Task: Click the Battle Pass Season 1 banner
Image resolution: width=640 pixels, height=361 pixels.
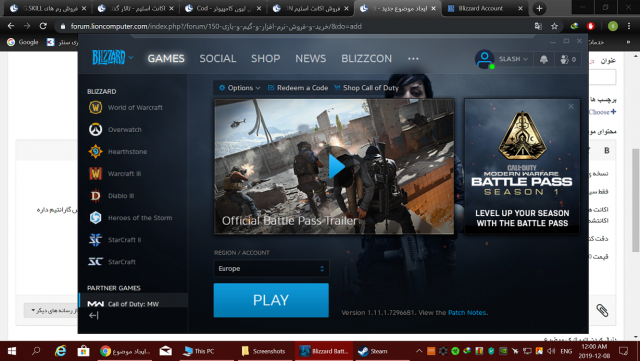Action: [x=522, y=167]
